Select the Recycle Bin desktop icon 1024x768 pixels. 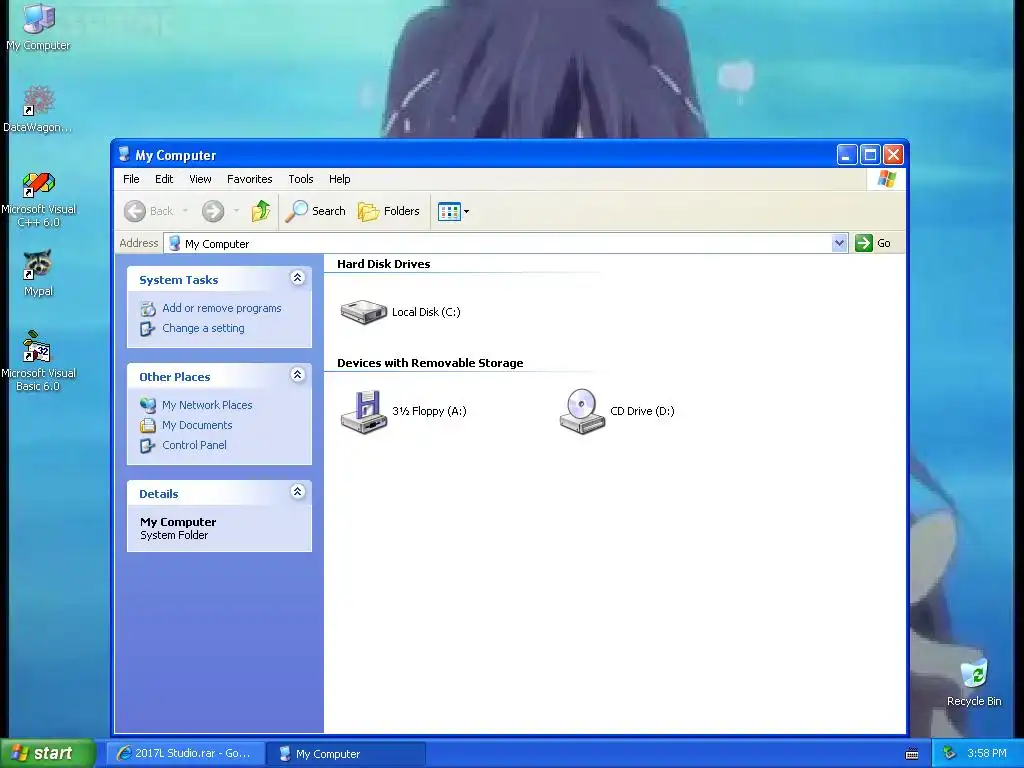(974, 683)
